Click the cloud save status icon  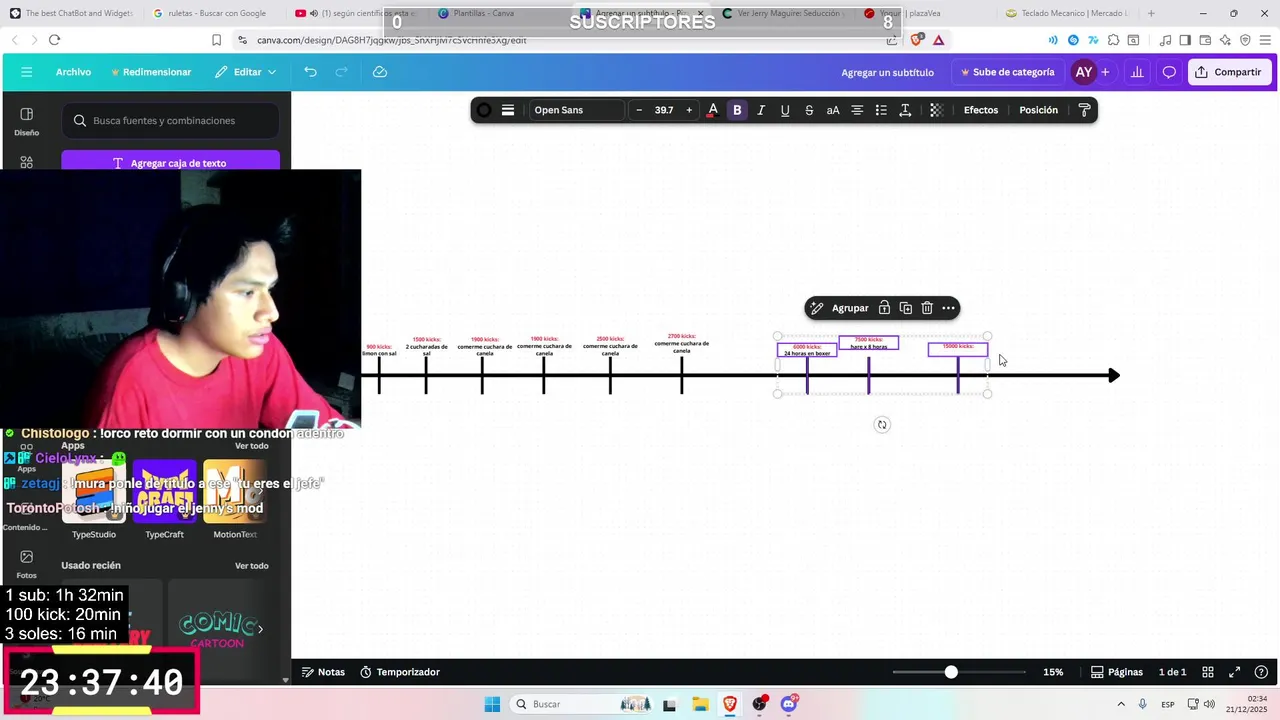380,72
